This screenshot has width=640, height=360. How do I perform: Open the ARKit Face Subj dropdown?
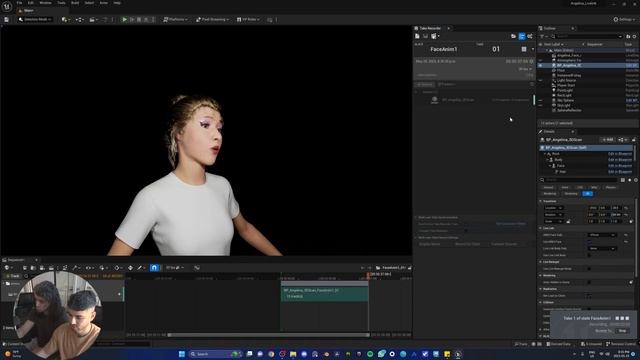tap(602, 235)
